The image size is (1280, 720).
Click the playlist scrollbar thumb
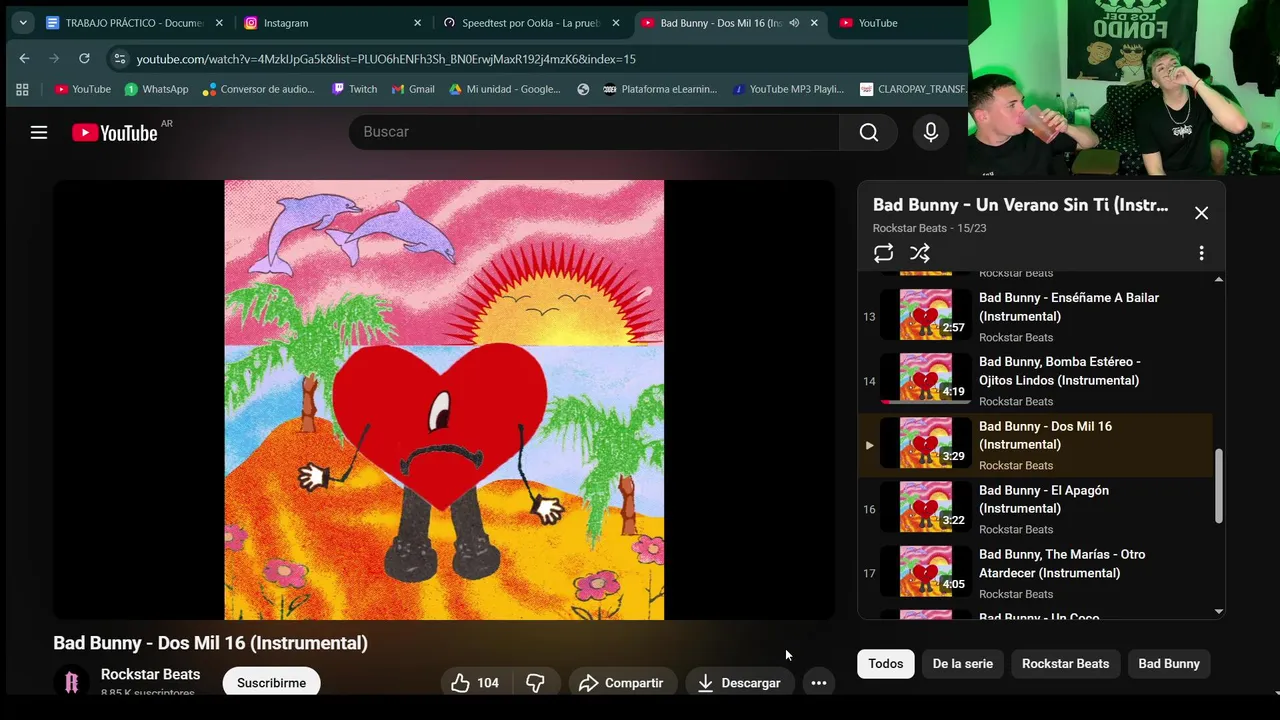pos(1218,485)
